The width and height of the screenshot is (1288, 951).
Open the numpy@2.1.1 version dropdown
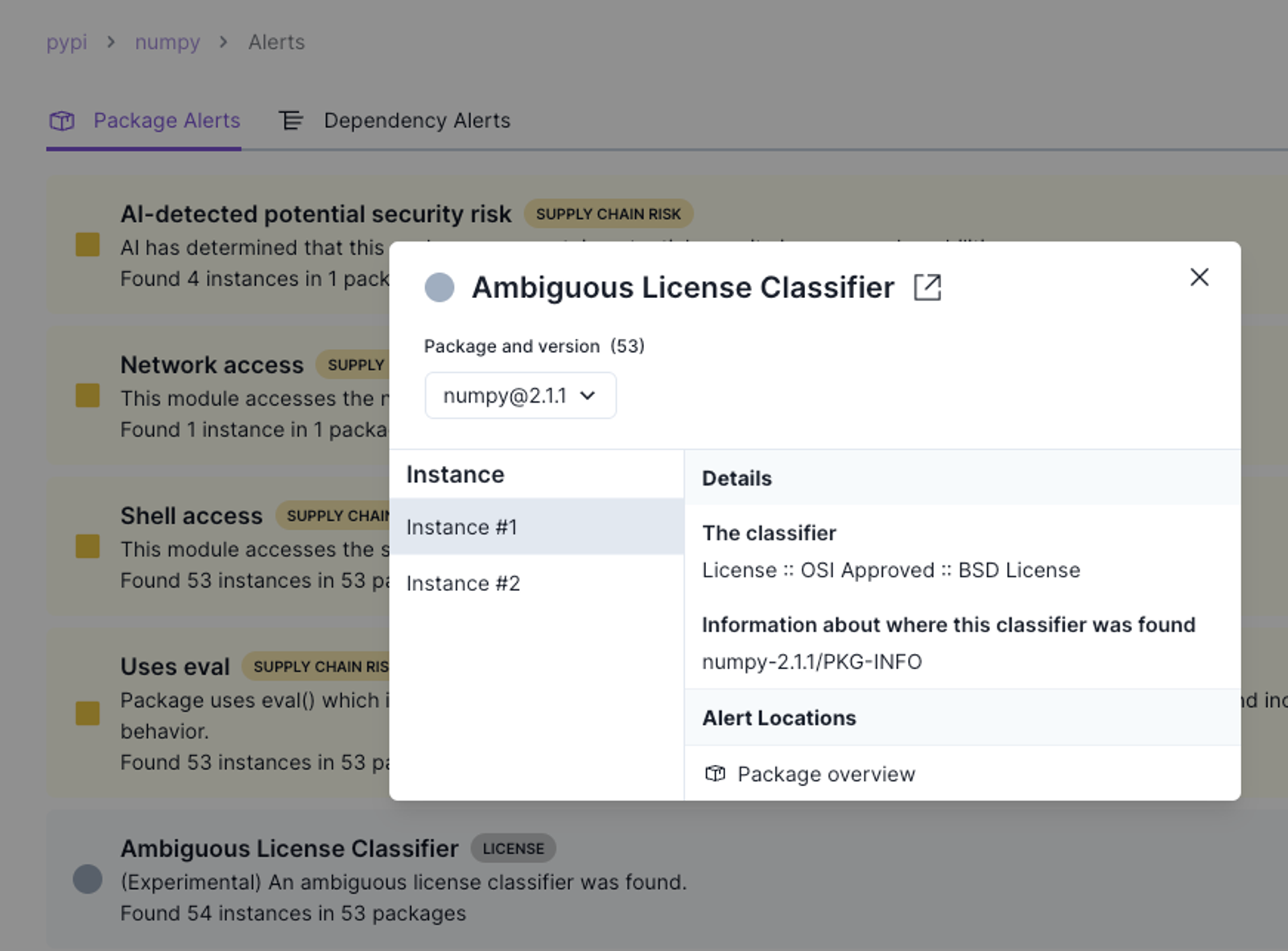click(x=520, y=395)
